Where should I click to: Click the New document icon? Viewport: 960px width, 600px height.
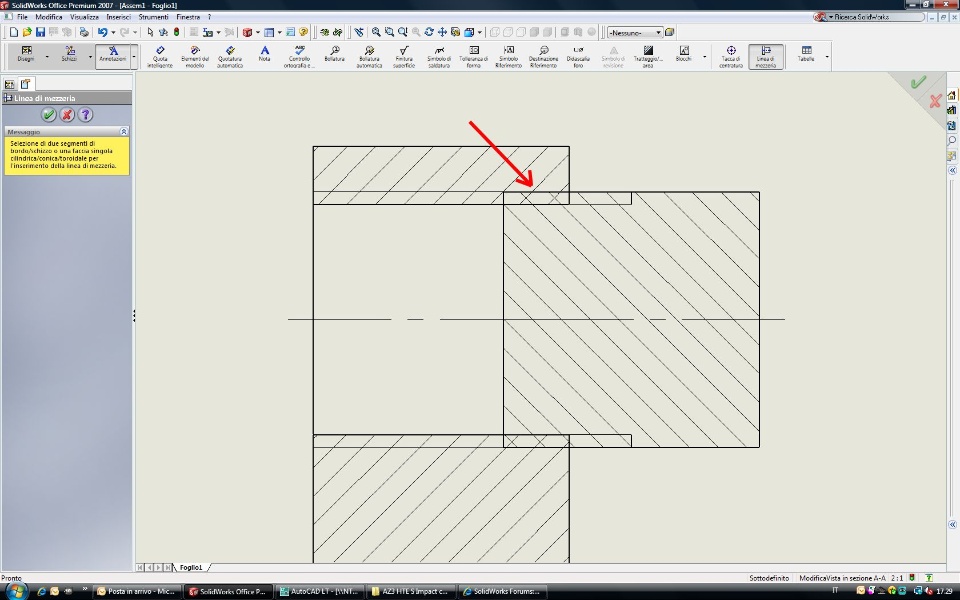tap(13, 32)
